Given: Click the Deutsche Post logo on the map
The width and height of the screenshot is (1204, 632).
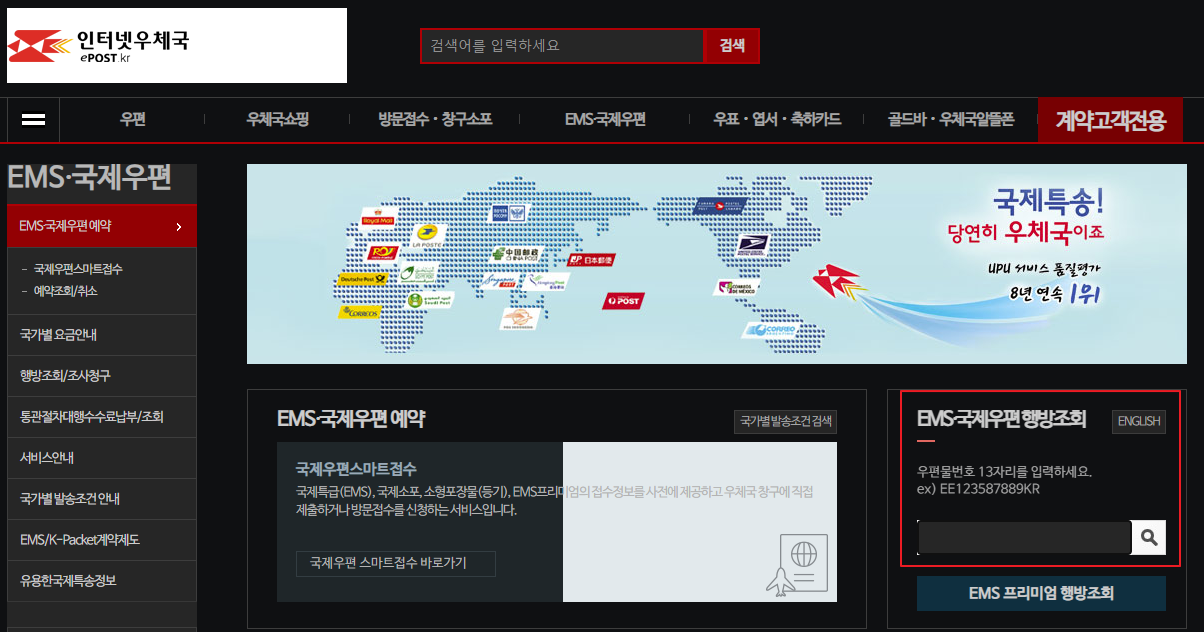Looking at the screenshot, I should (362, 279).
